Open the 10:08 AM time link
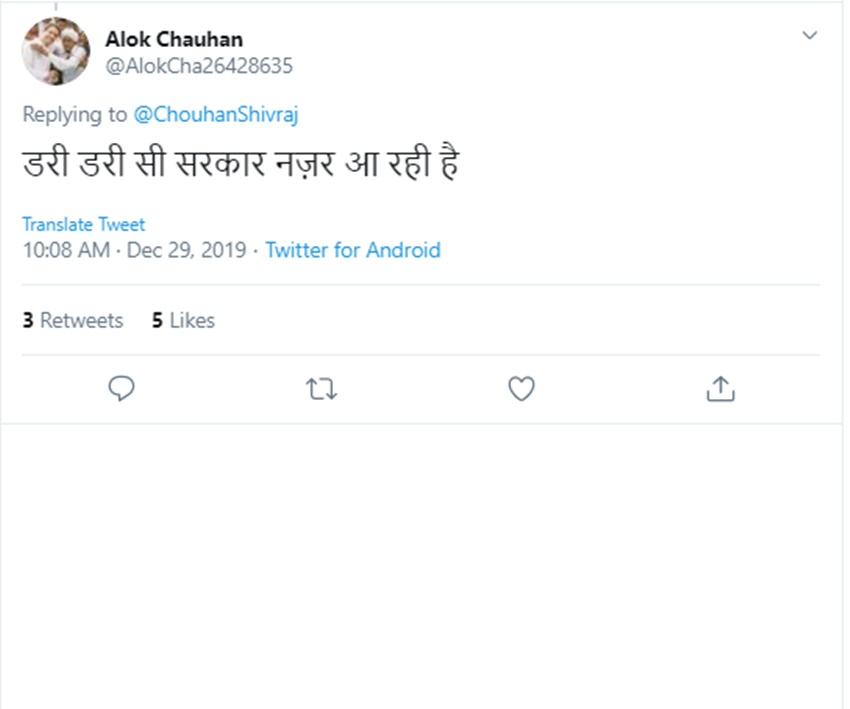Screen dimensions: 850x709 click(x=66, y=250)
